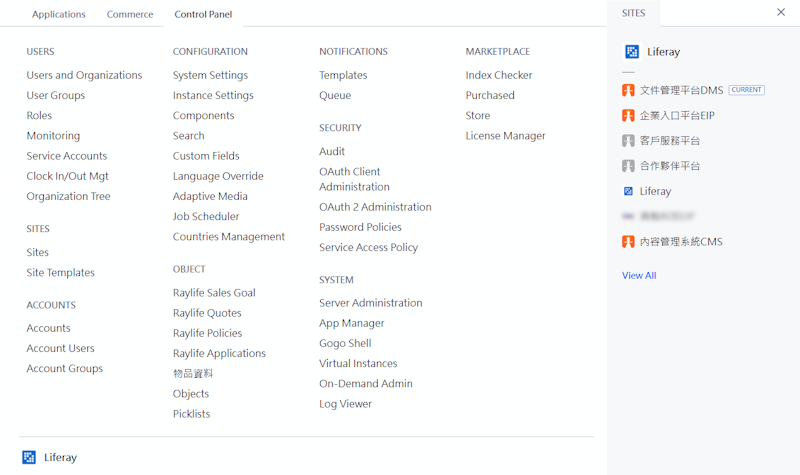800x475 pixels.
Task: Open Raylife Sales Goal object
Action: (x=214, y=293)
